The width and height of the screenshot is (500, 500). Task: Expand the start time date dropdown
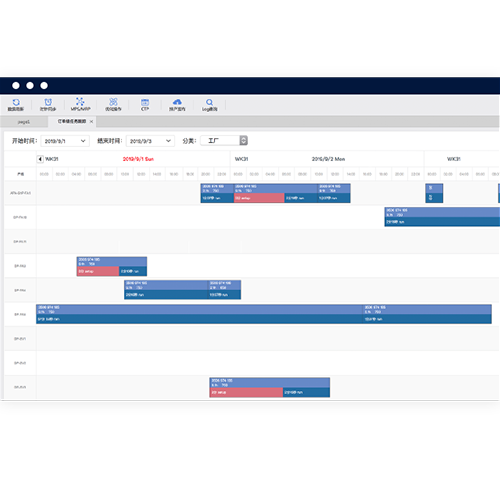83,141
